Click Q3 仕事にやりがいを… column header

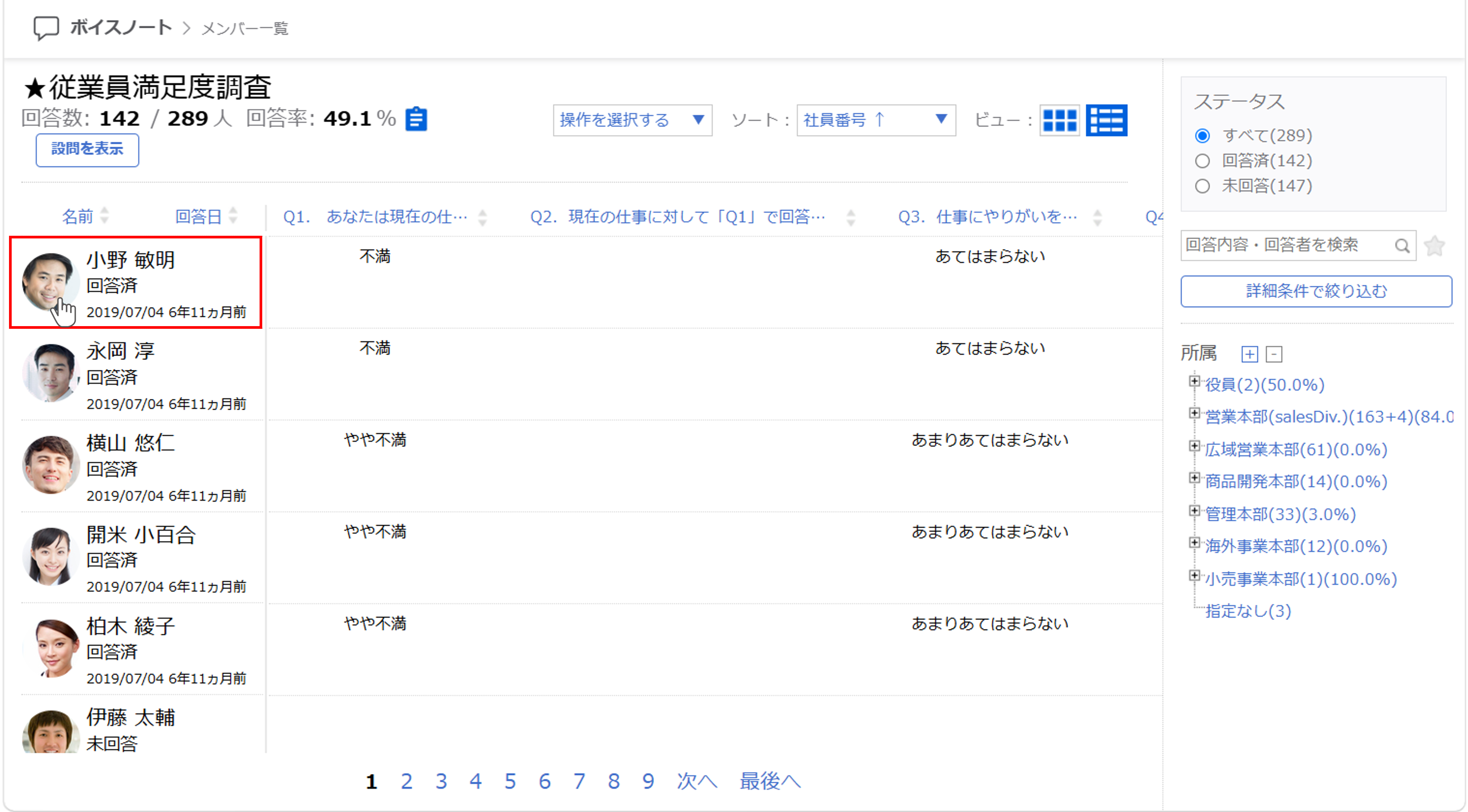coord(988,217)
